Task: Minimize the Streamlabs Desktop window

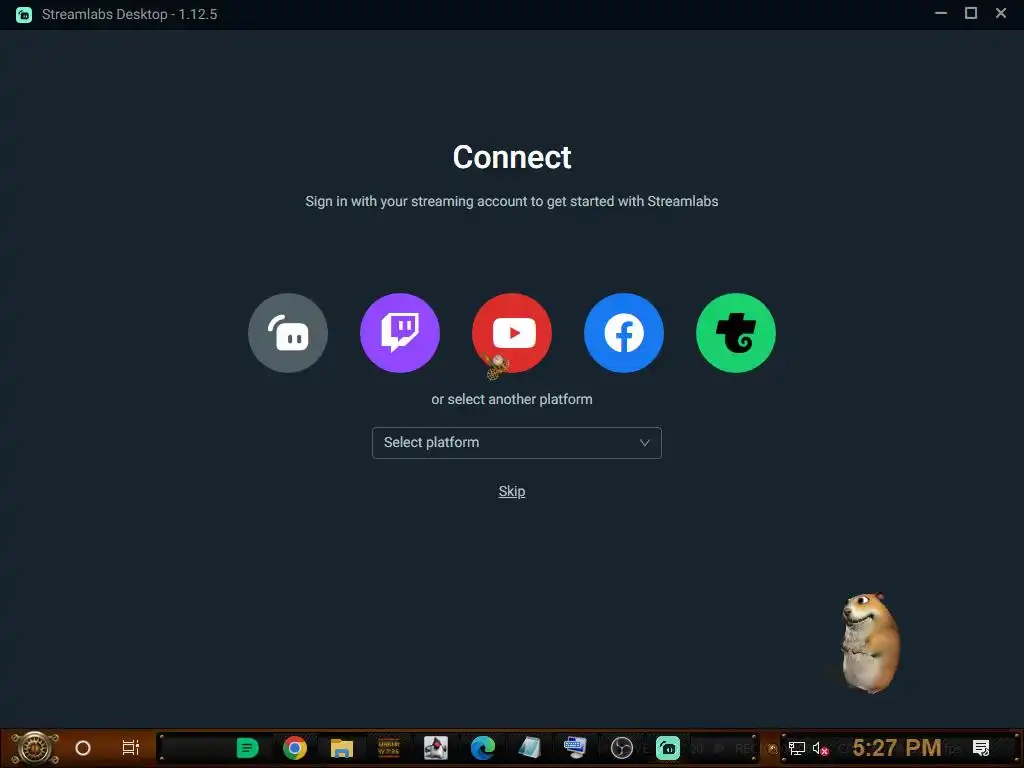Action: (941, 13)
